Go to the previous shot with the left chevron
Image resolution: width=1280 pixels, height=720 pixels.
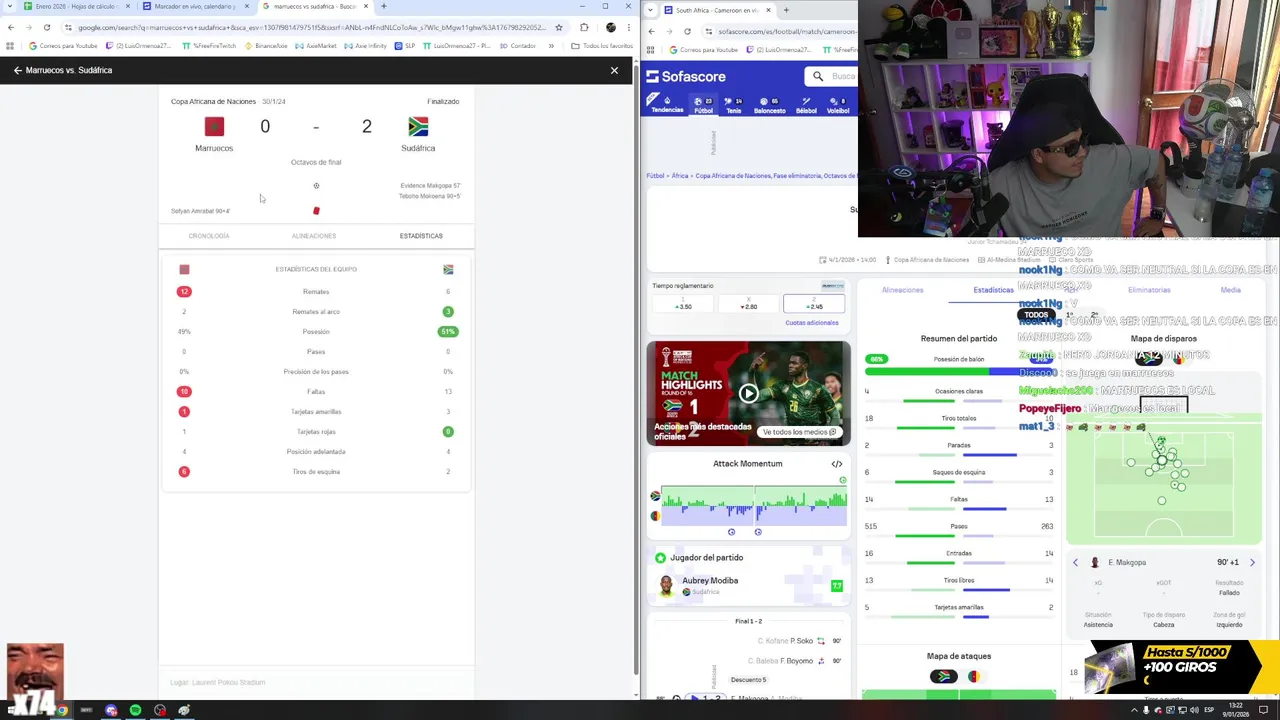1076,563
